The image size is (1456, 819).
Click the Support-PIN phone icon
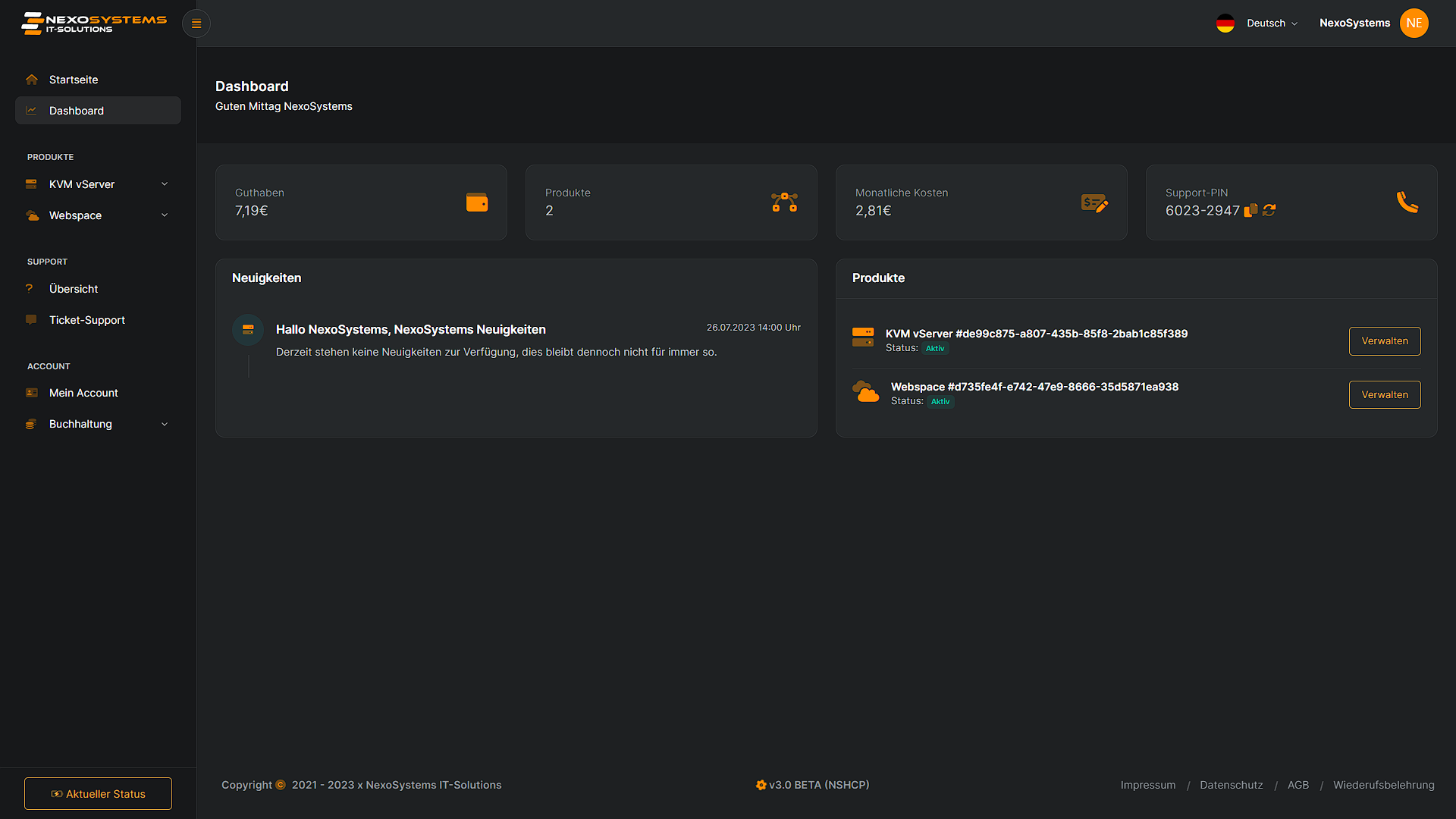click(x=1407, y=202)
